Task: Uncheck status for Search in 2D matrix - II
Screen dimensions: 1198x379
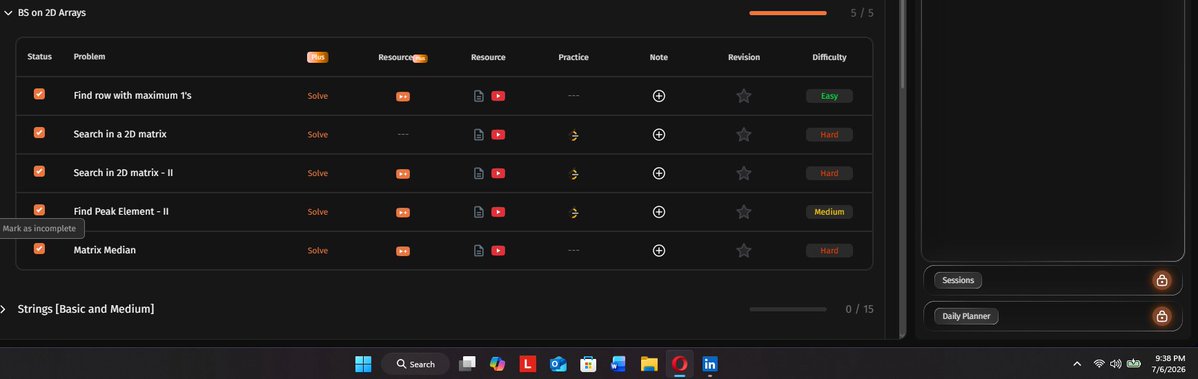Action: click(x=39, y=171)
